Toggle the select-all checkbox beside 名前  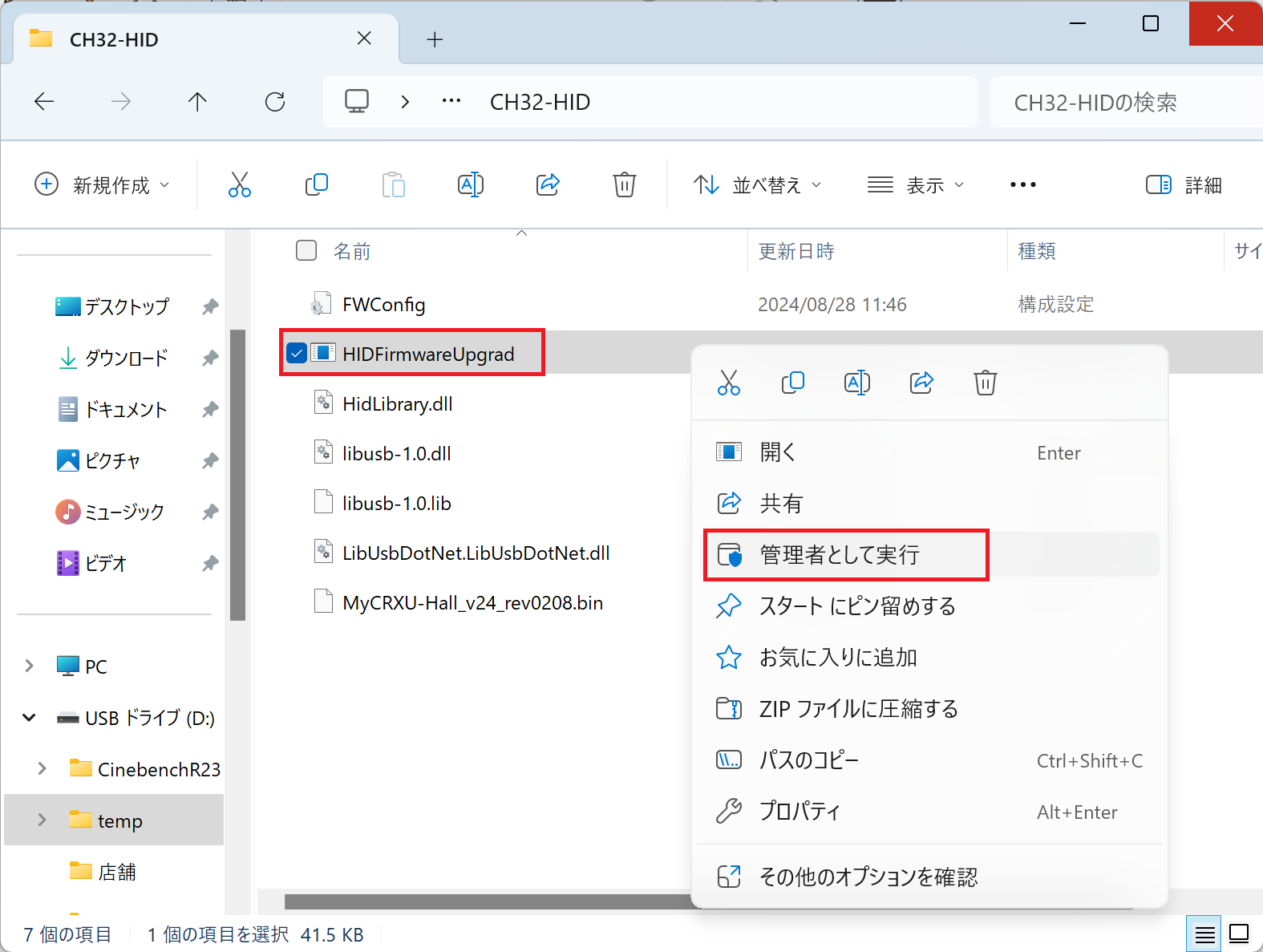coord(306,251)
